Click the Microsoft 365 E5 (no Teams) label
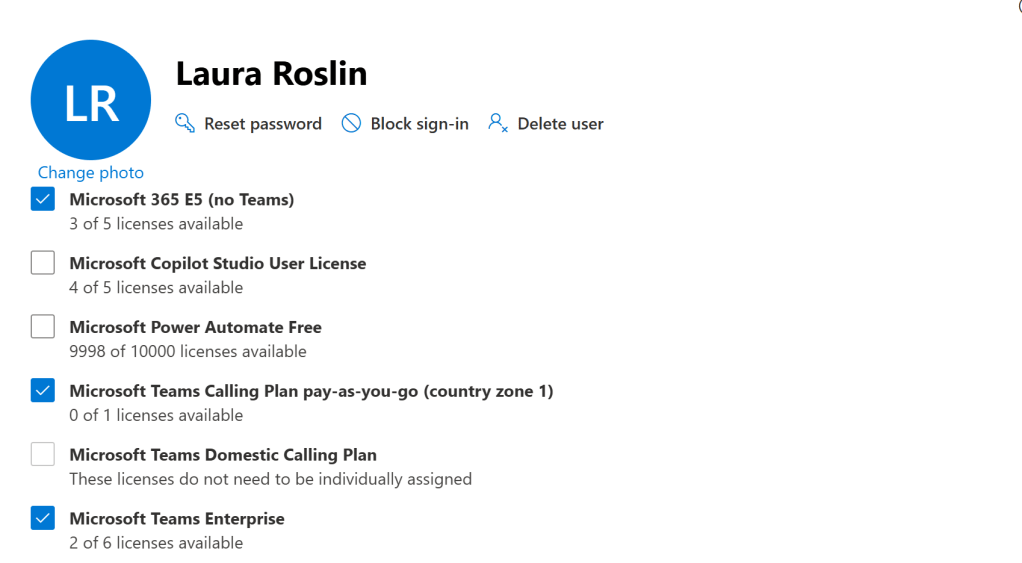Screen dimensions: 1022x563 [182, 199]
